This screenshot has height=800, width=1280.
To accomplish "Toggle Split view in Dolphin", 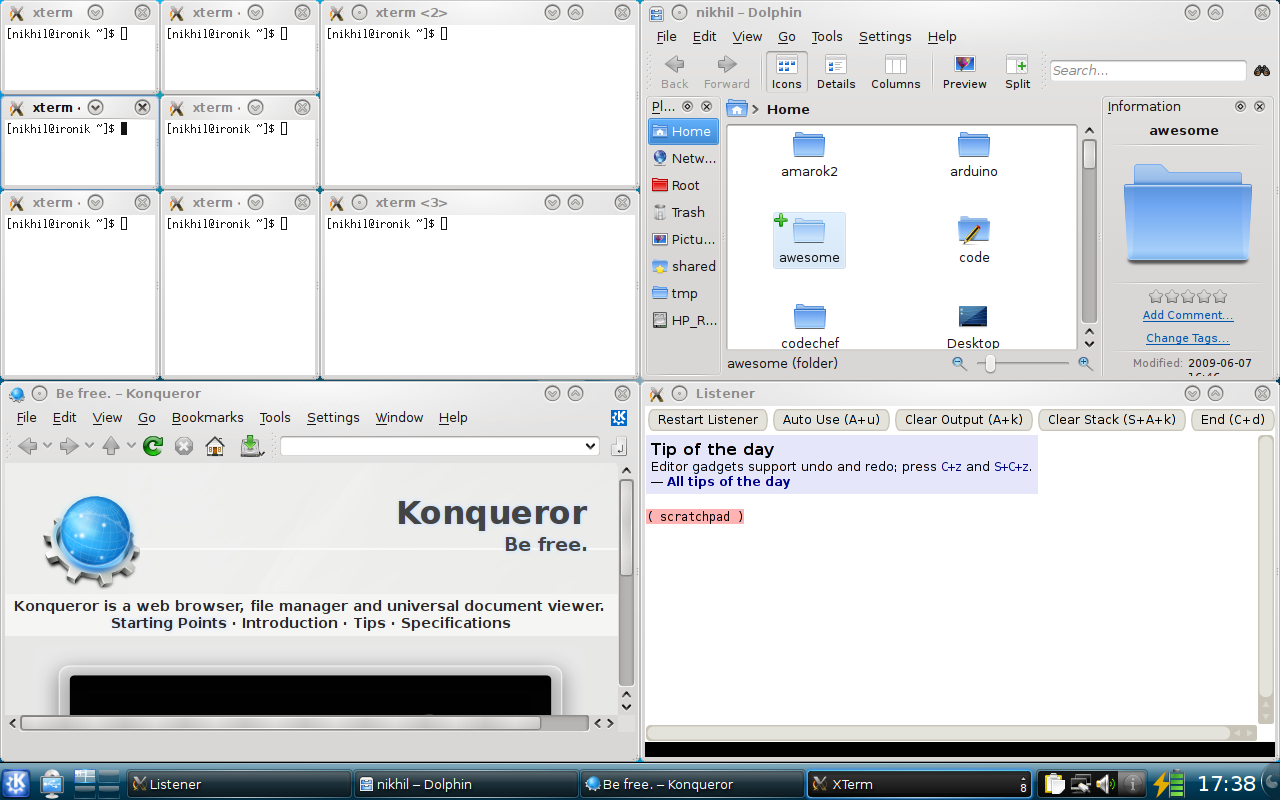I will click(1018, 72).
